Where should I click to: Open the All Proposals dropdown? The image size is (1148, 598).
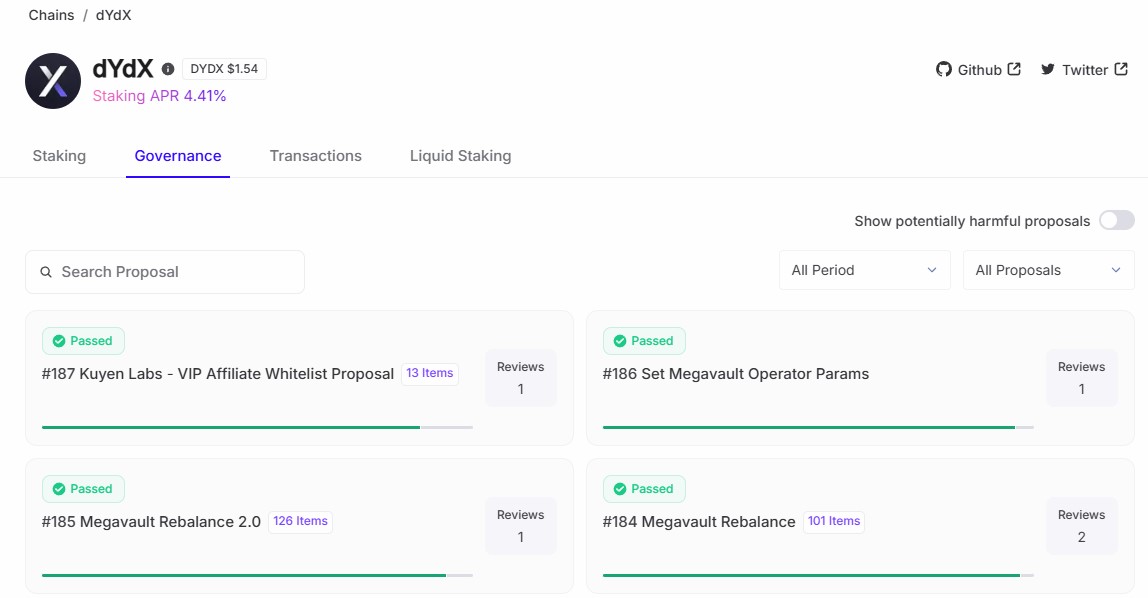1048,270
